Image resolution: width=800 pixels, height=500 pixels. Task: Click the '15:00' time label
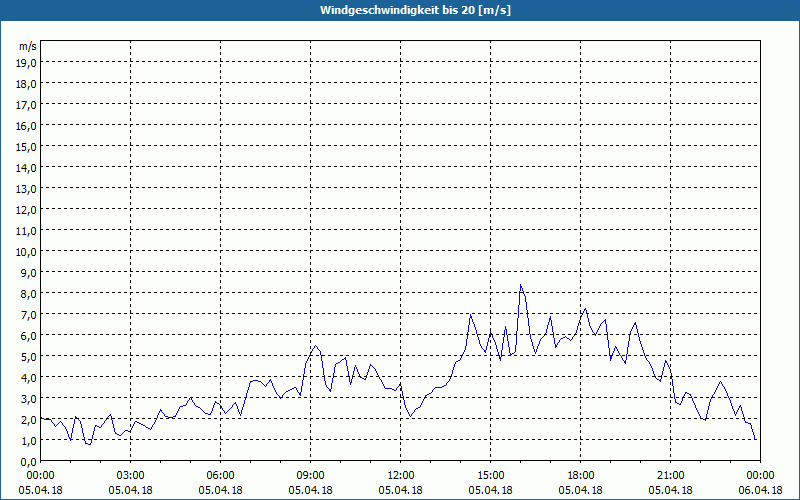click(490, 476)
